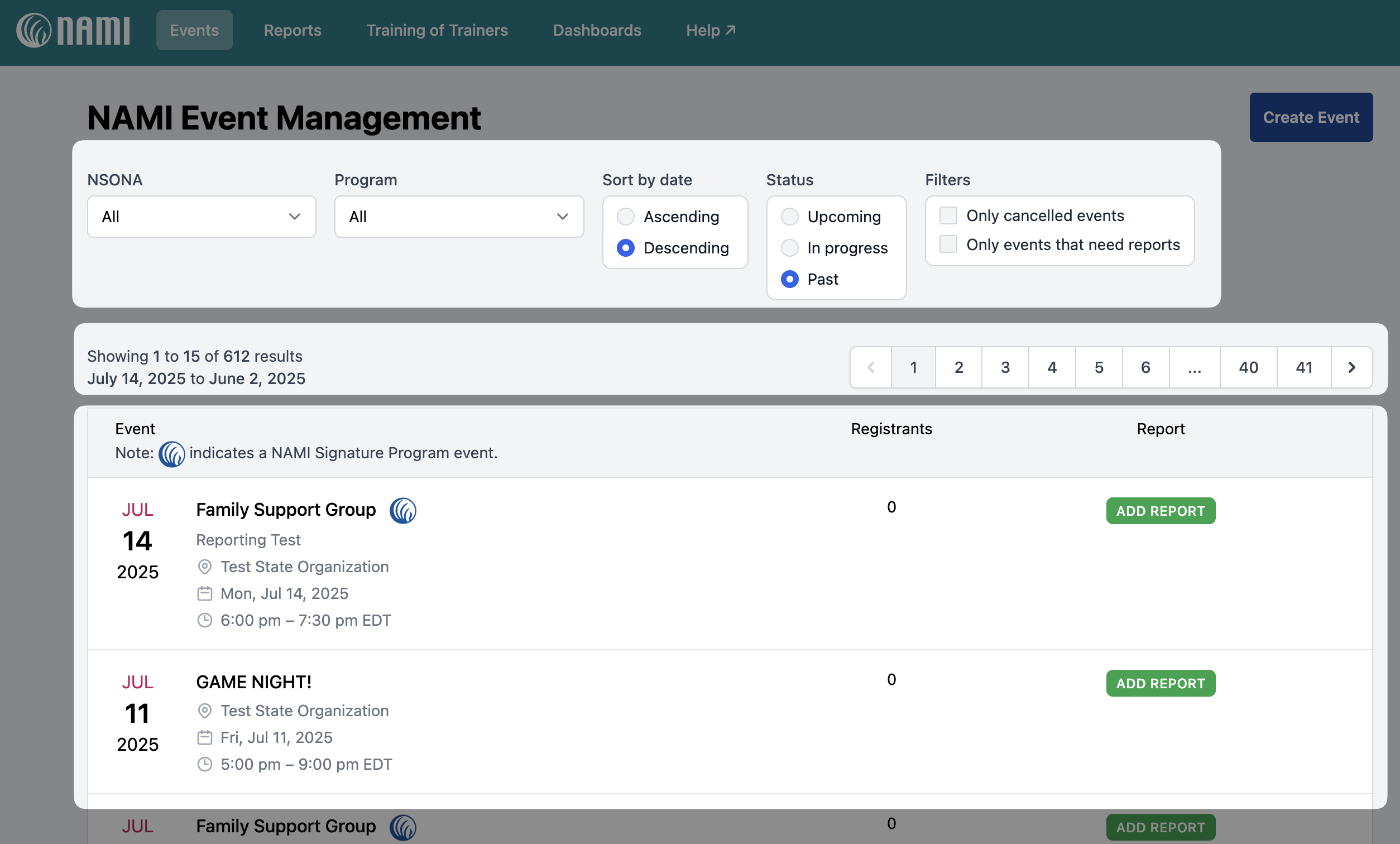
Task: Choose In progress status
Action: [790, 248]
